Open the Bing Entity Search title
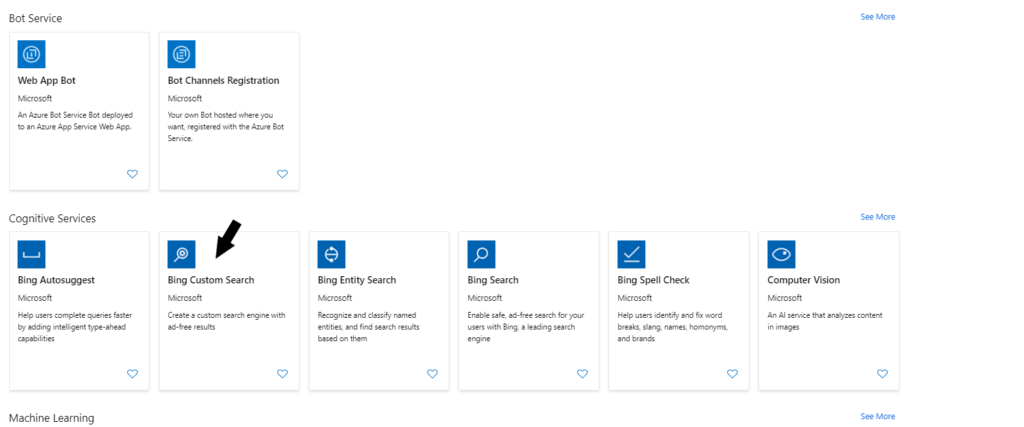1024x427 pixels. coord(357,280)
